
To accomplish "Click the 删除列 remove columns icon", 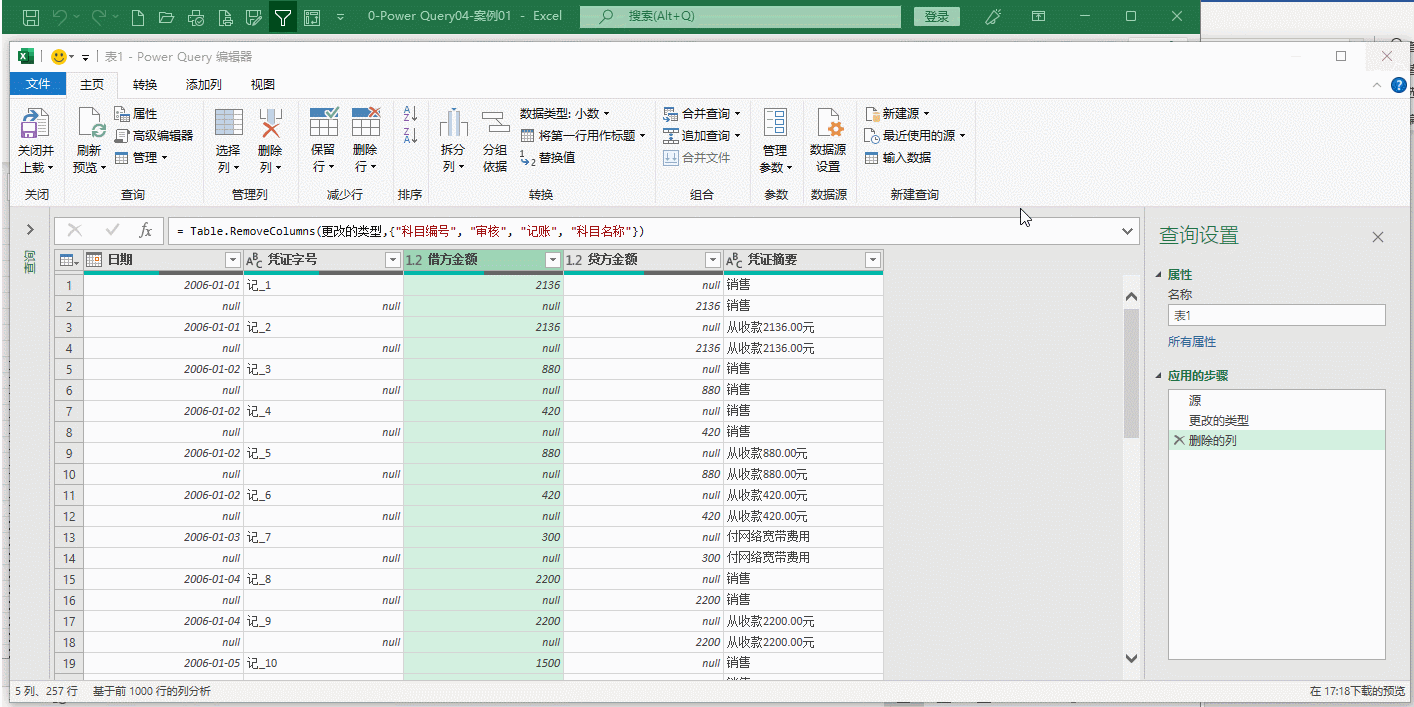I will tap(271, 123).
